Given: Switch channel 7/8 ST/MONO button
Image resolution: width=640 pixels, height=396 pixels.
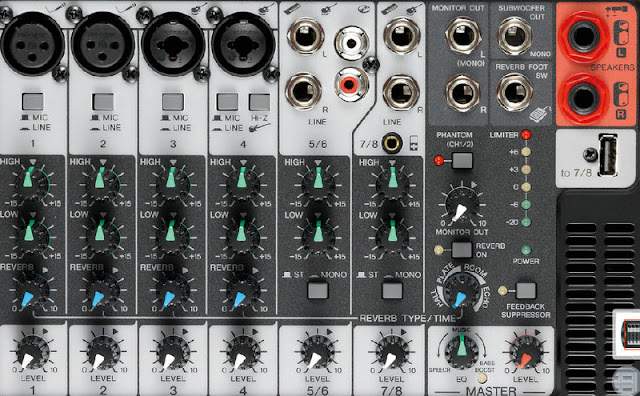Looking at the screenshot, I should pyautogui.click(x=392, y=291).
